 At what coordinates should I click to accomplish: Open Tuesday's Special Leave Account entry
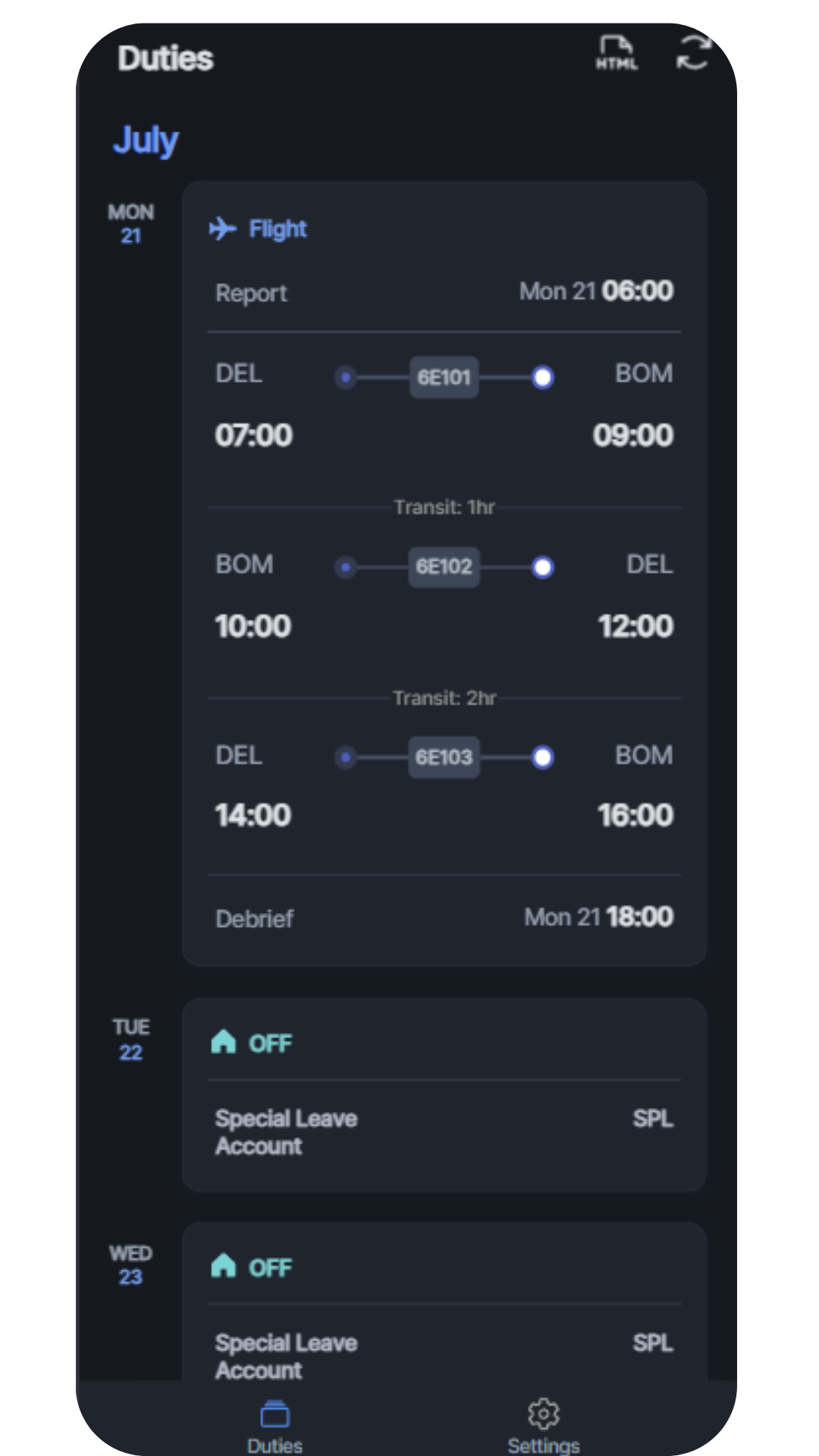coord(287,1132)
